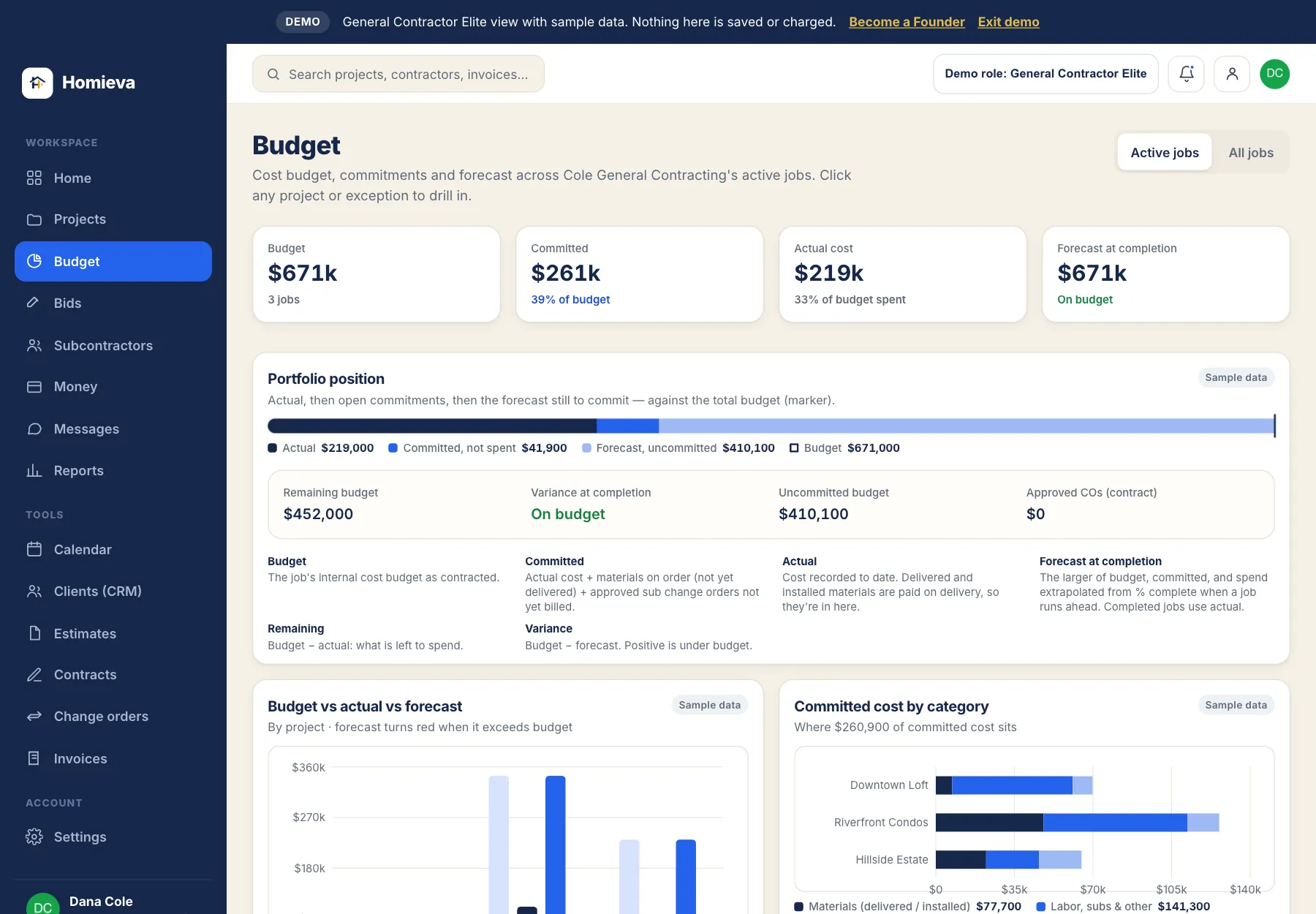Click the Hillside Estate category bar
The image size is (1316, 914).
1008,860
